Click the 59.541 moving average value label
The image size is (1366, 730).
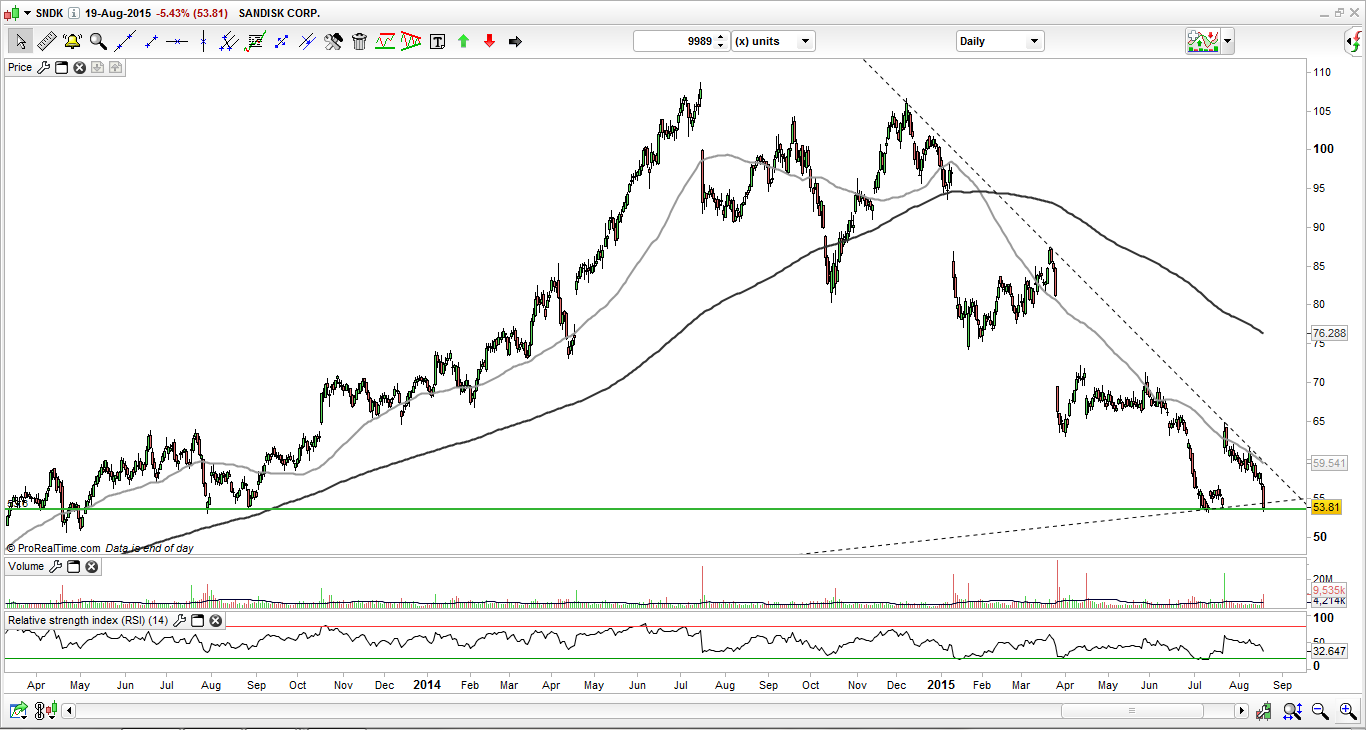click(1328, 463)
